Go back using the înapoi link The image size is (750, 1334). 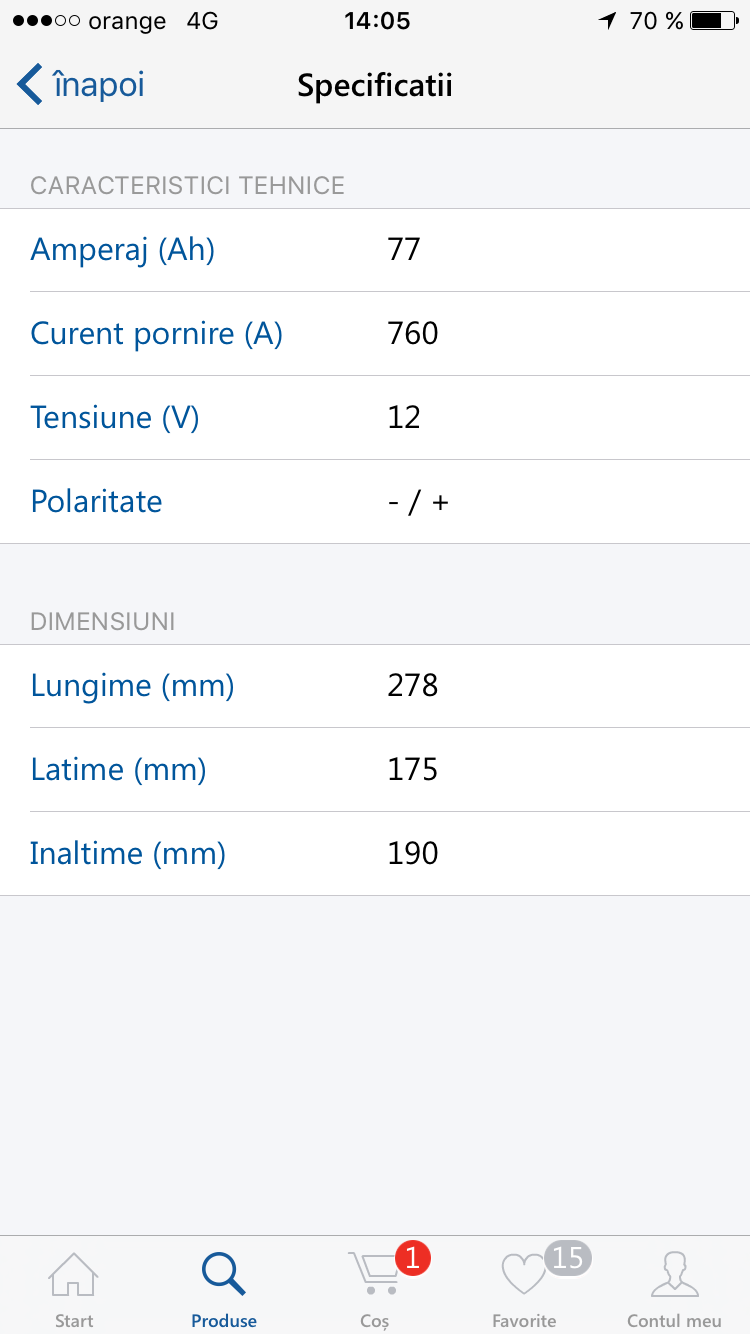(98, 85)
